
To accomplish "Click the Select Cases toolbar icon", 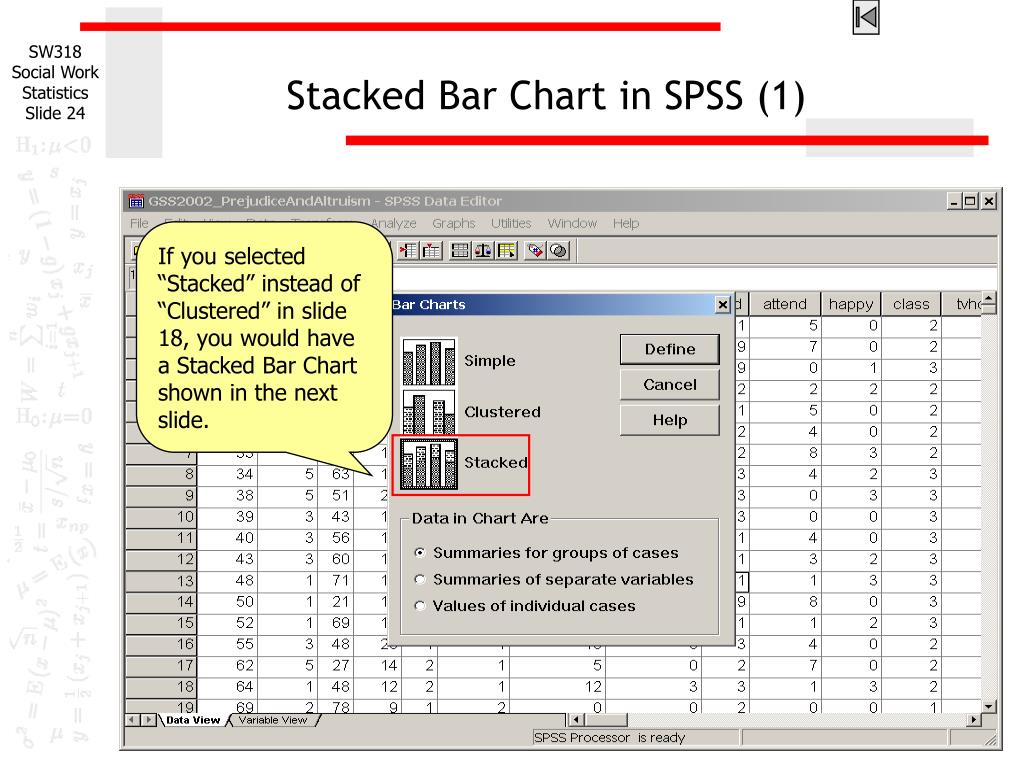I will (506, 251).
